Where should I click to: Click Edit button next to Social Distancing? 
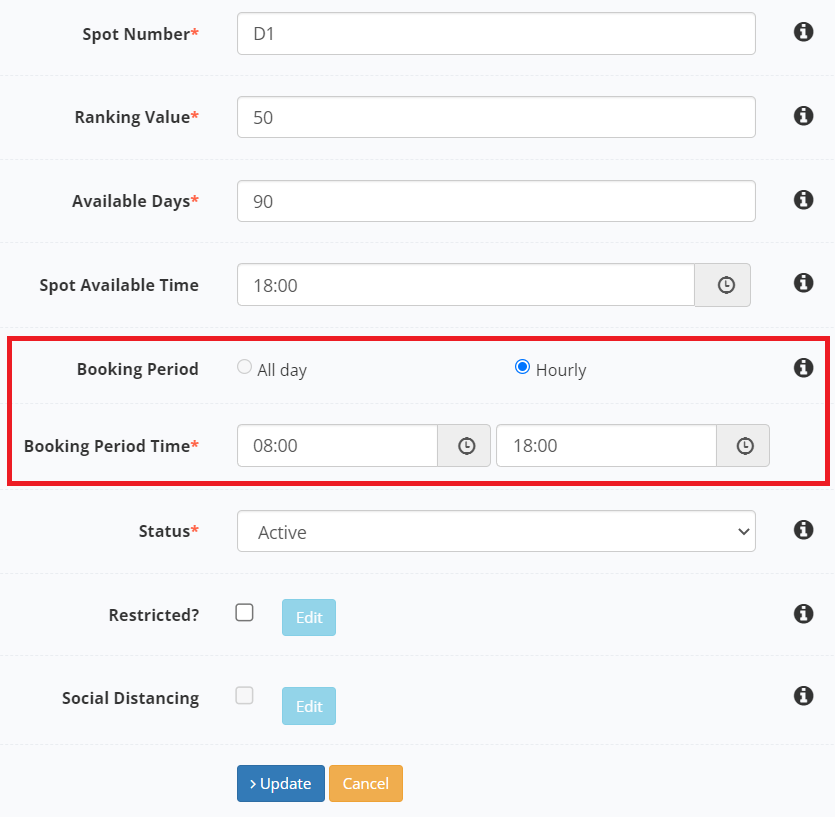tap(309, 706)
